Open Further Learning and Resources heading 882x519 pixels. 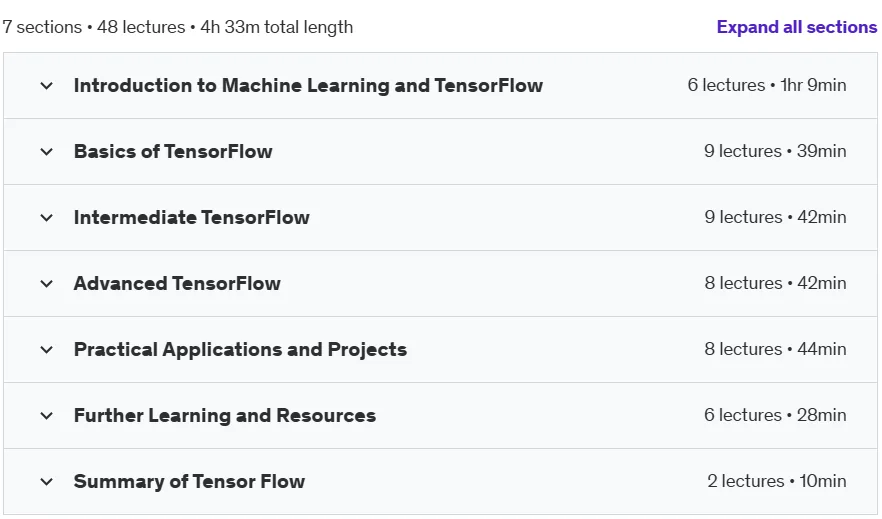point(225,416)
